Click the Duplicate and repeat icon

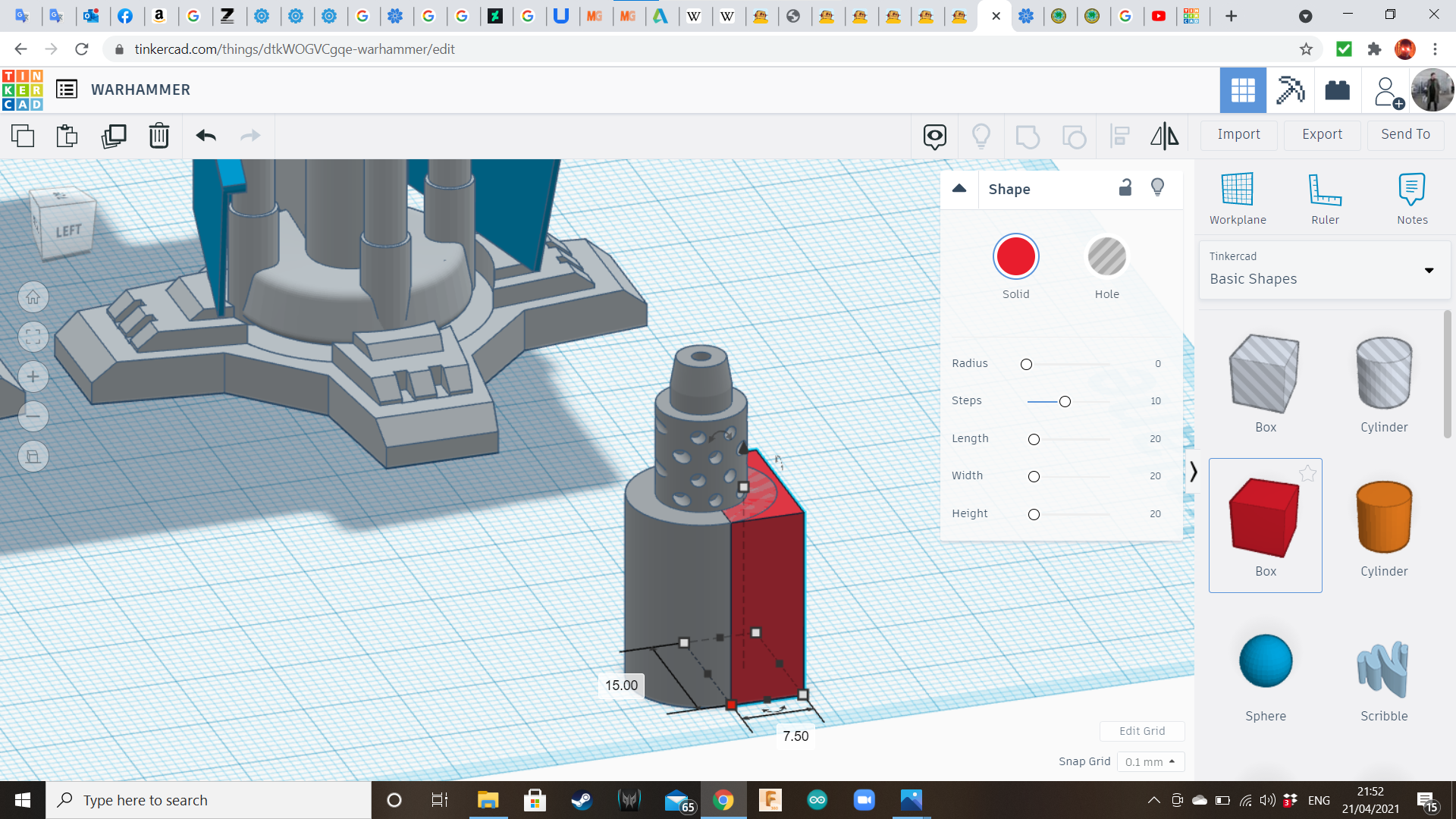(x=114, y=136)
